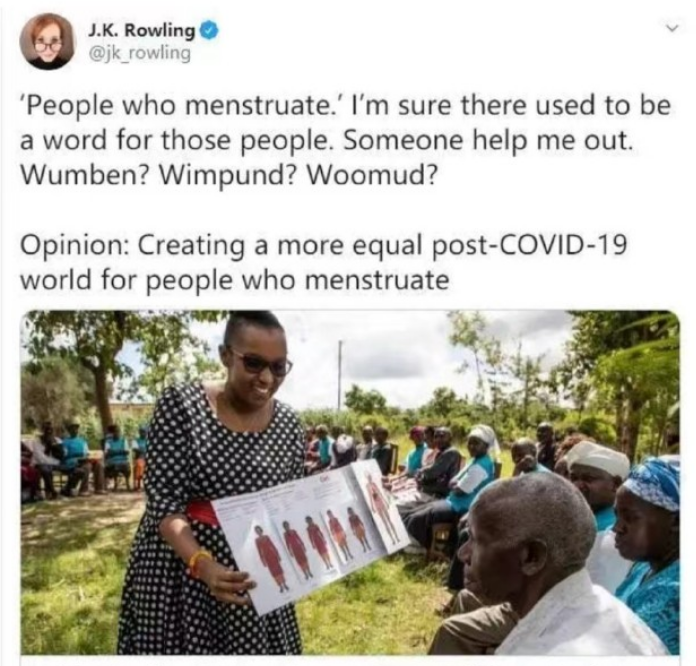Expand the tweet options chevron

pos(673,29)
